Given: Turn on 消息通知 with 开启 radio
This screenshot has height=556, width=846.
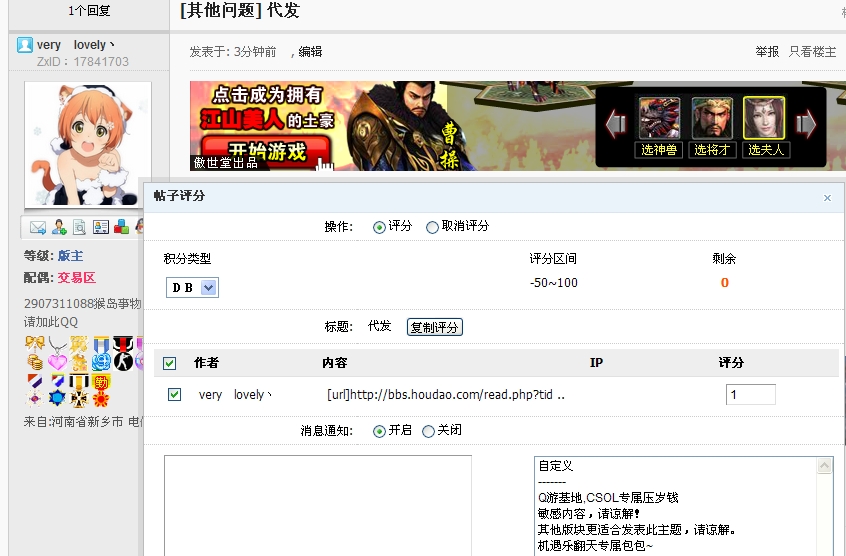Looking at the screenshot, I should click(x=379, y=431).
